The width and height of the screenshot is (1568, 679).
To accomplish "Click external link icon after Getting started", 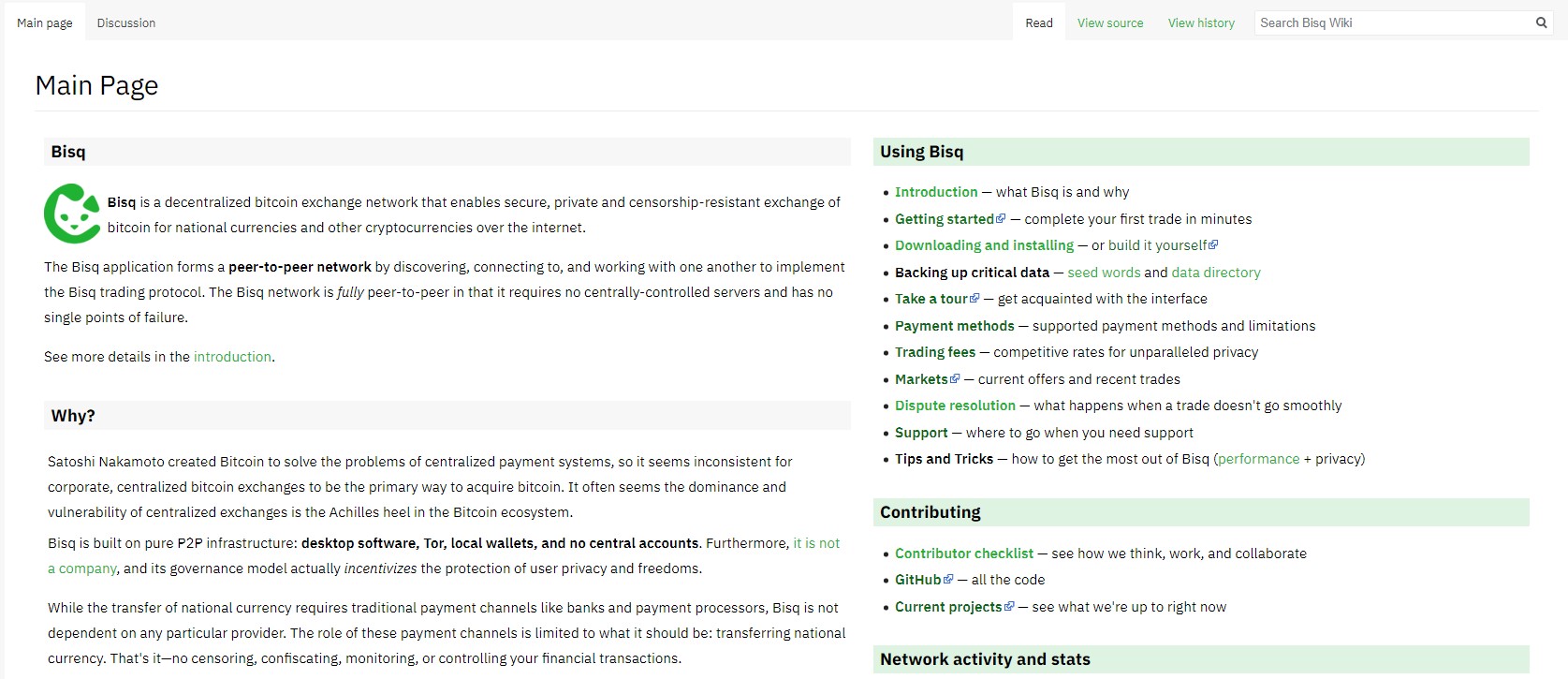I will point(1001,219).
